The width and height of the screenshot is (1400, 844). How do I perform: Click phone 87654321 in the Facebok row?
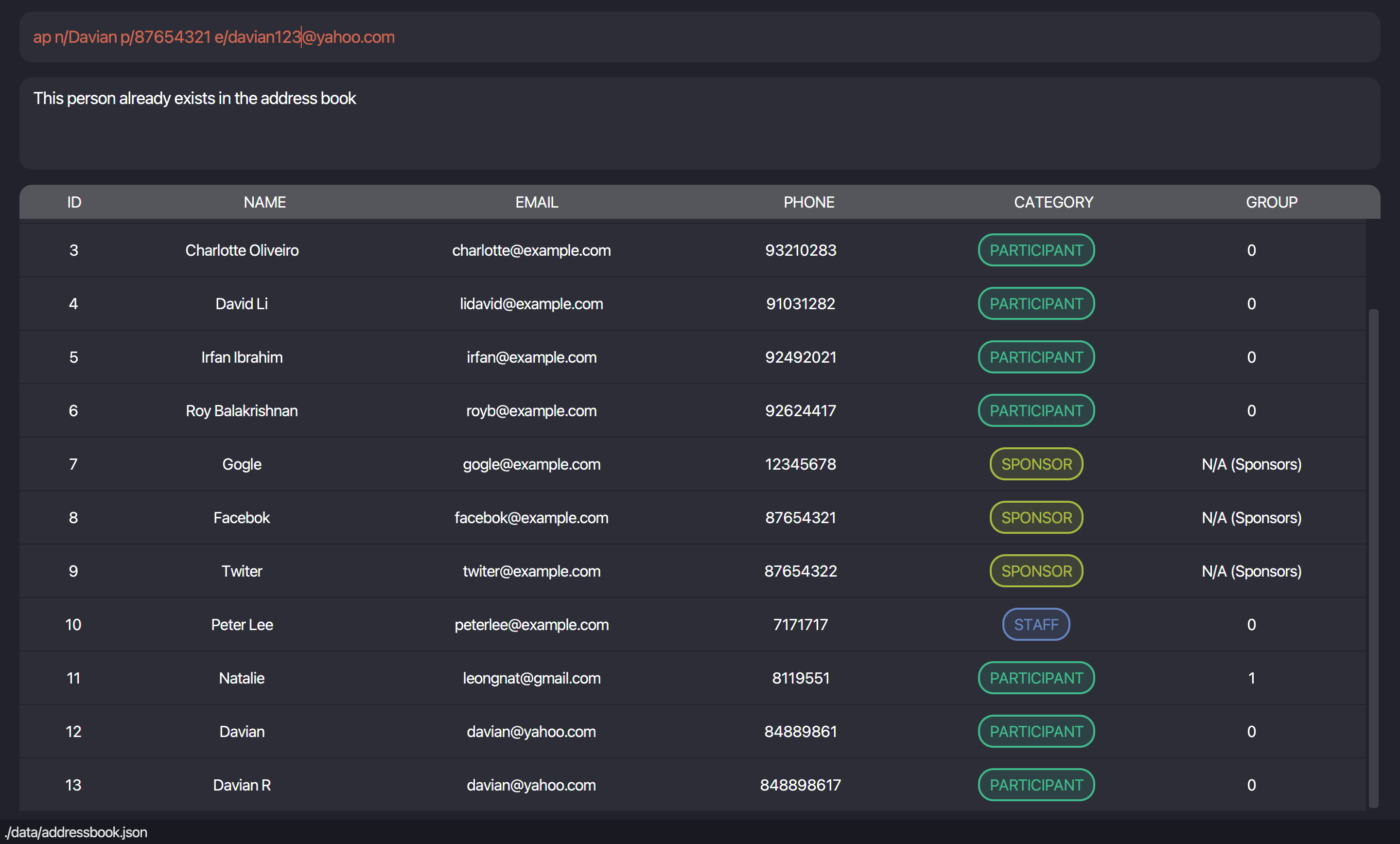tap(801, 517)
